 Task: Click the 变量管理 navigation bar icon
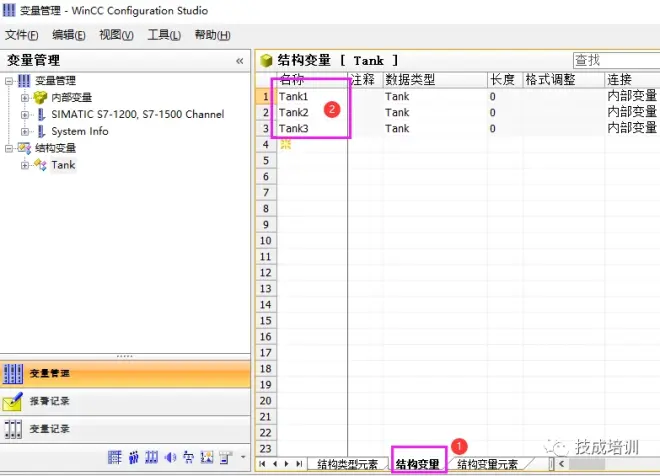tap(13, 373)
